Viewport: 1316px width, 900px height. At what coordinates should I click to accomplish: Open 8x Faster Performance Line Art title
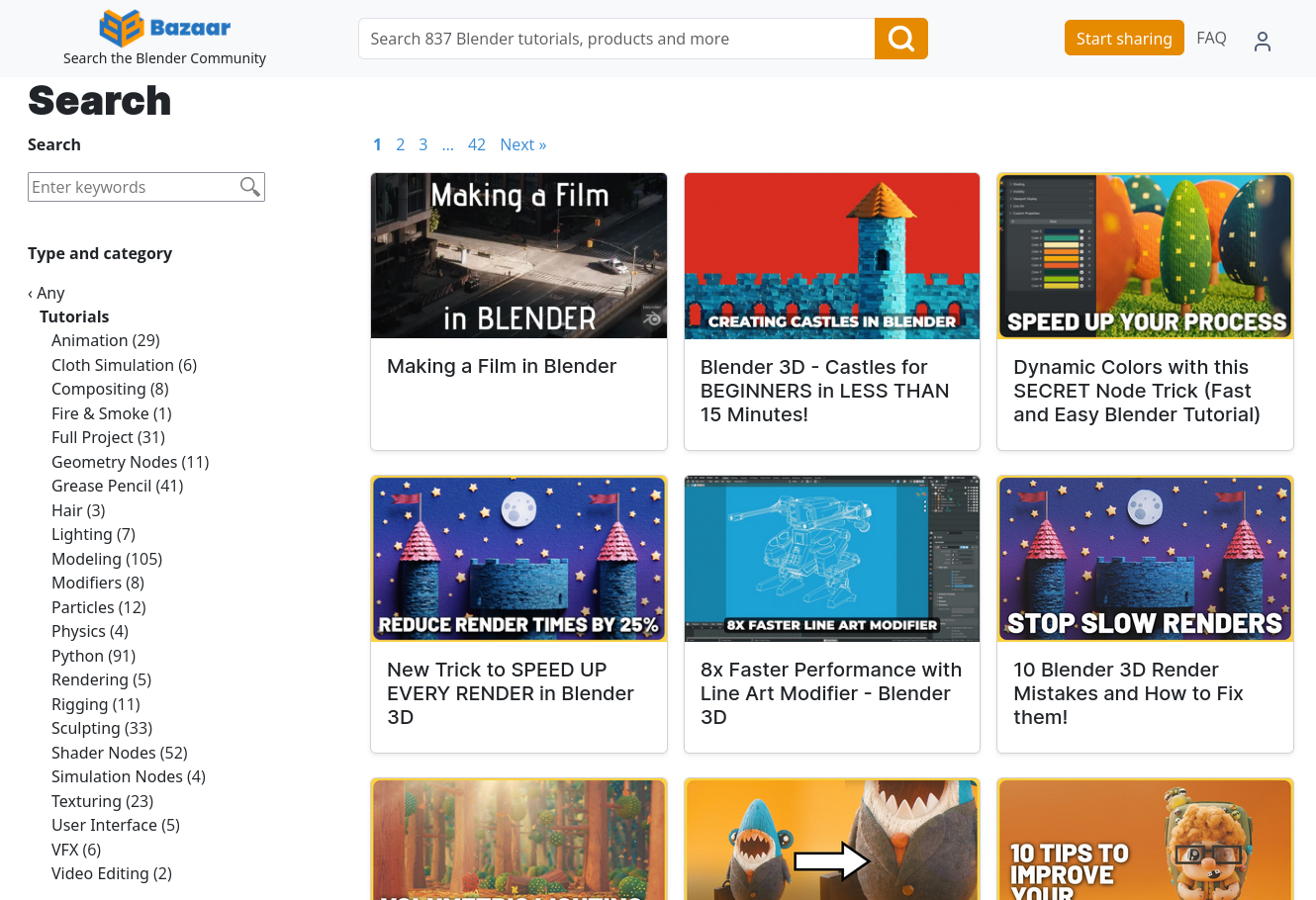831,693
